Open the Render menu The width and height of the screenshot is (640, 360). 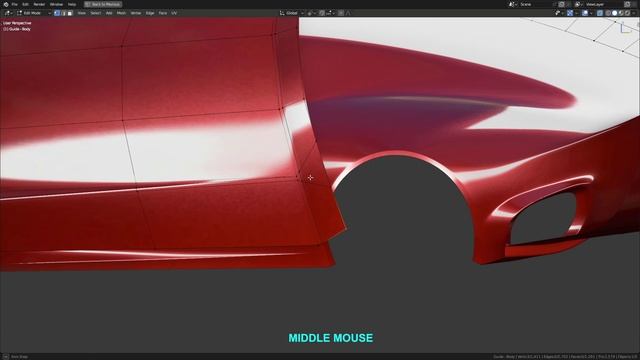tap(39, 4)
